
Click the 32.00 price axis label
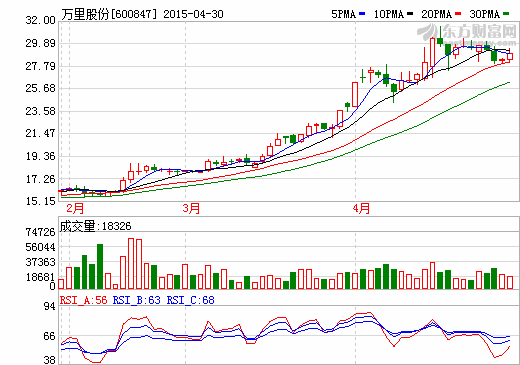[x=40, y=20]
